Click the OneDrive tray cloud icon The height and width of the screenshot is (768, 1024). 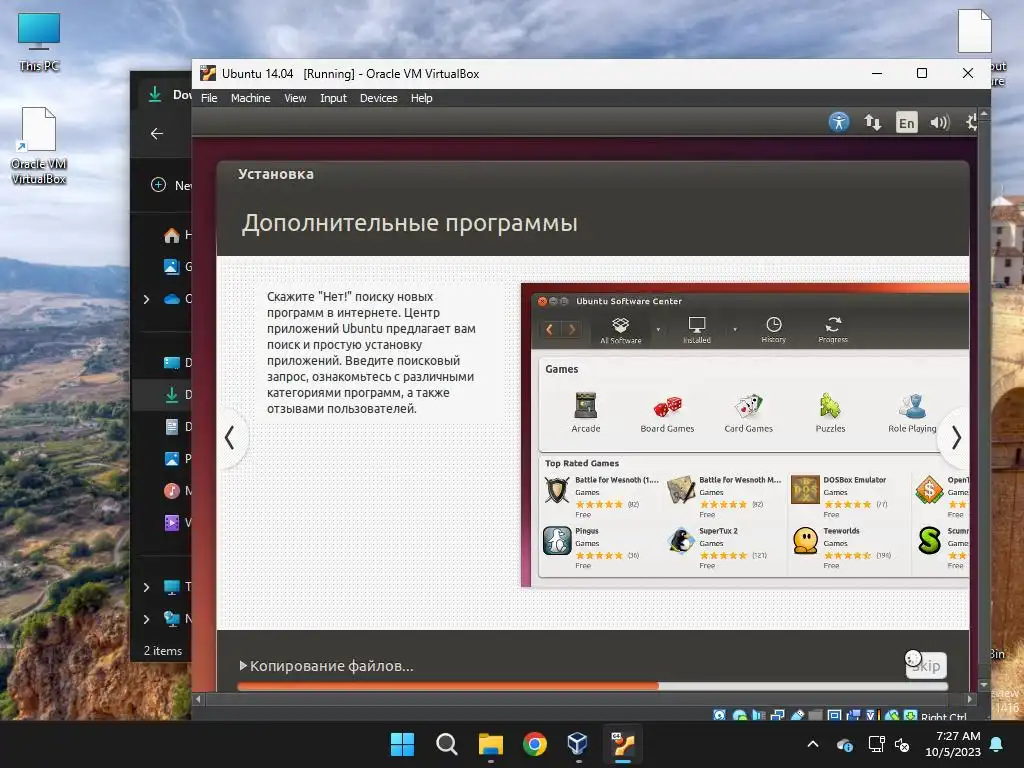point(844,744)
